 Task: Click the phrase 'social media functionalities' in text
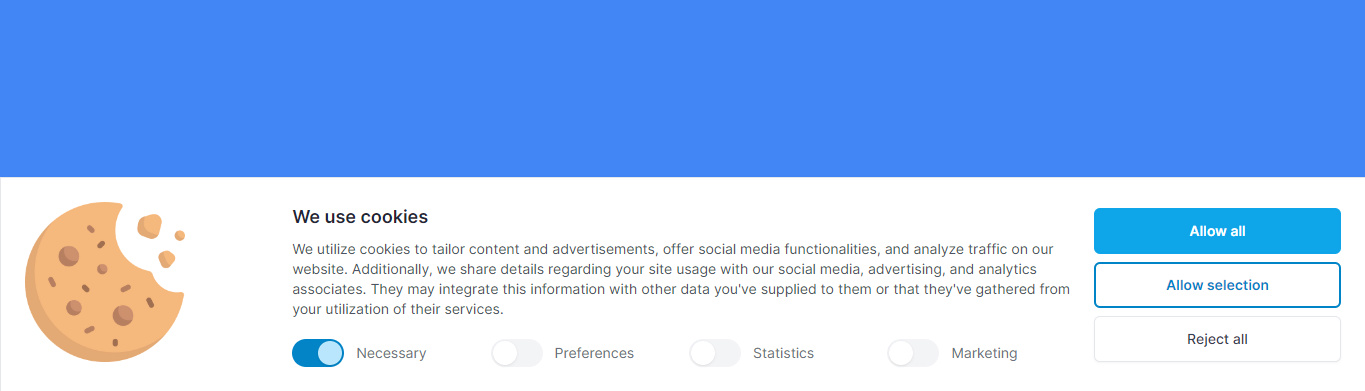click(x=787, y=249)
